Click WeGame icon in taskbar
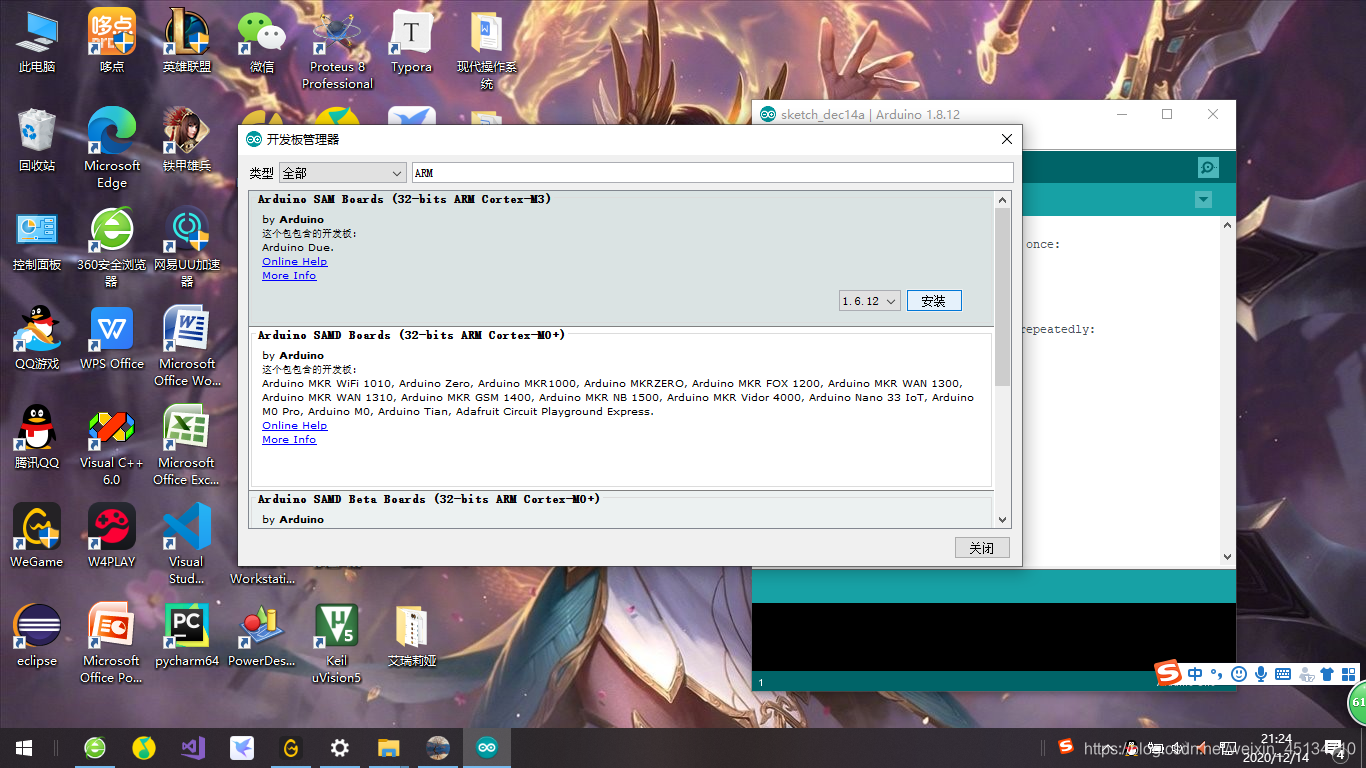The image size is (1366, 768). 291,748
